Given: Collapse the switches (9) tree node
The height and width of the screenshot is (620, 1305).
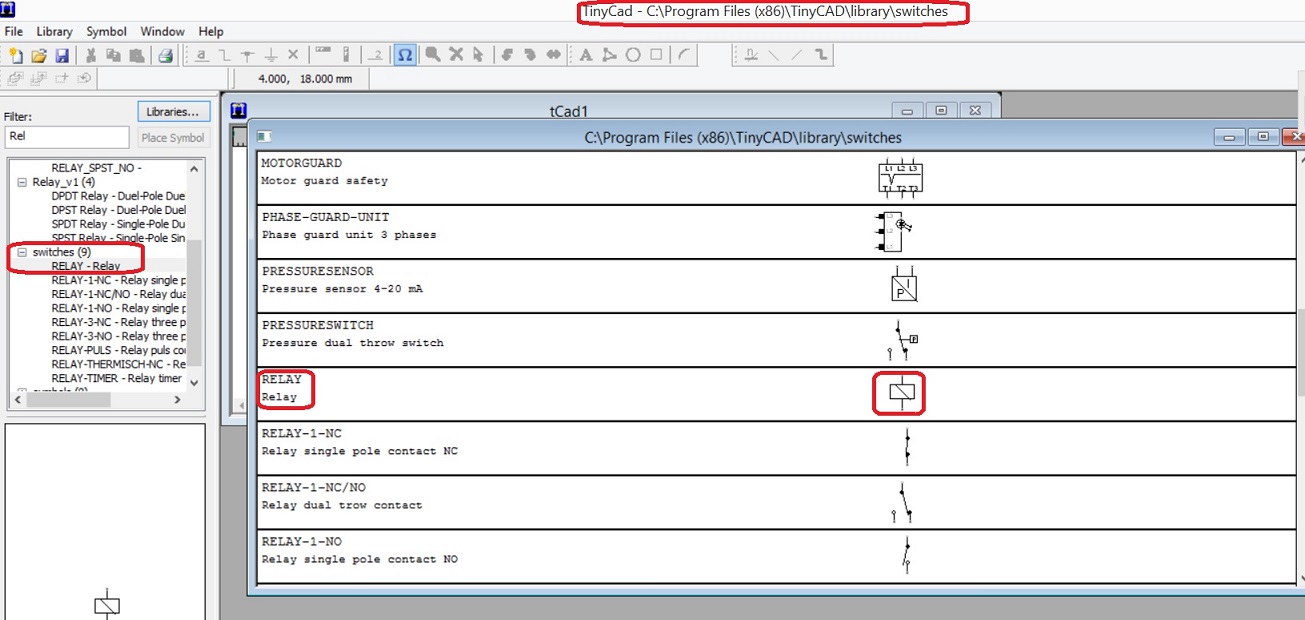Looking at the screenshot, I should coord(22,252).
